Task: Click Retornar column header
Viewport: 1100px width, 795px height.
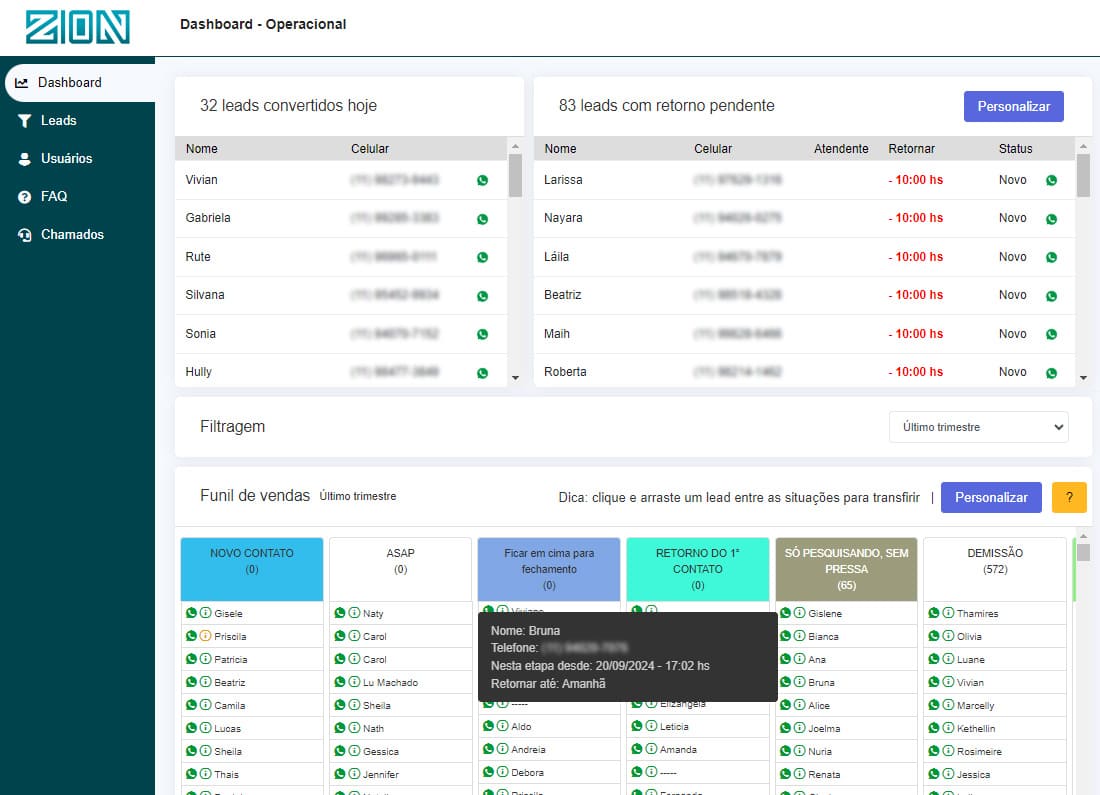Action: (x=911, y=149)
